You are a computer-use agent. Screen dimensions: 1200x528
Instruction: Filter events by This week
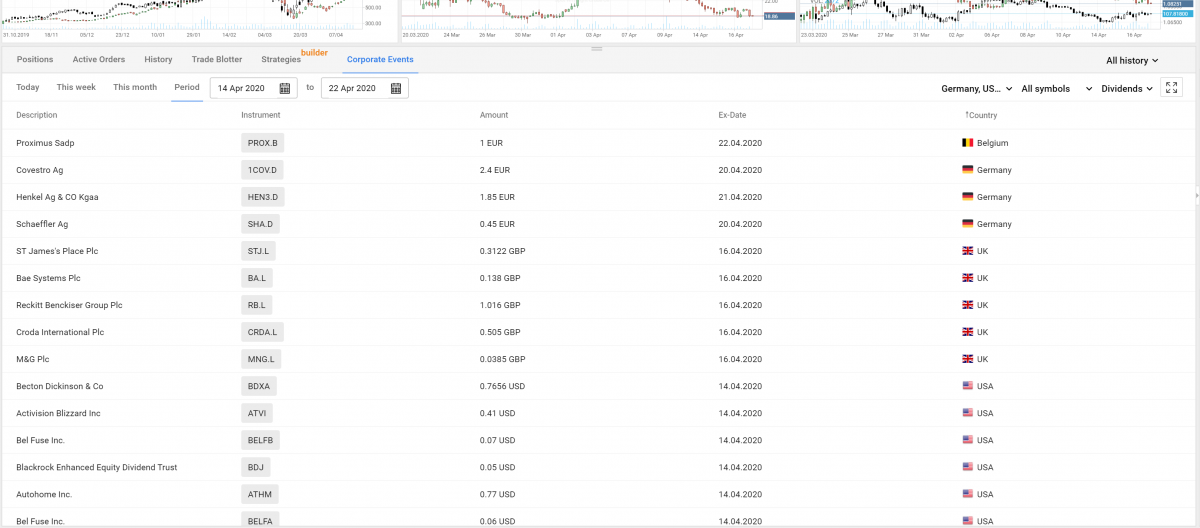pyautogui.click(x=76, y=88)
